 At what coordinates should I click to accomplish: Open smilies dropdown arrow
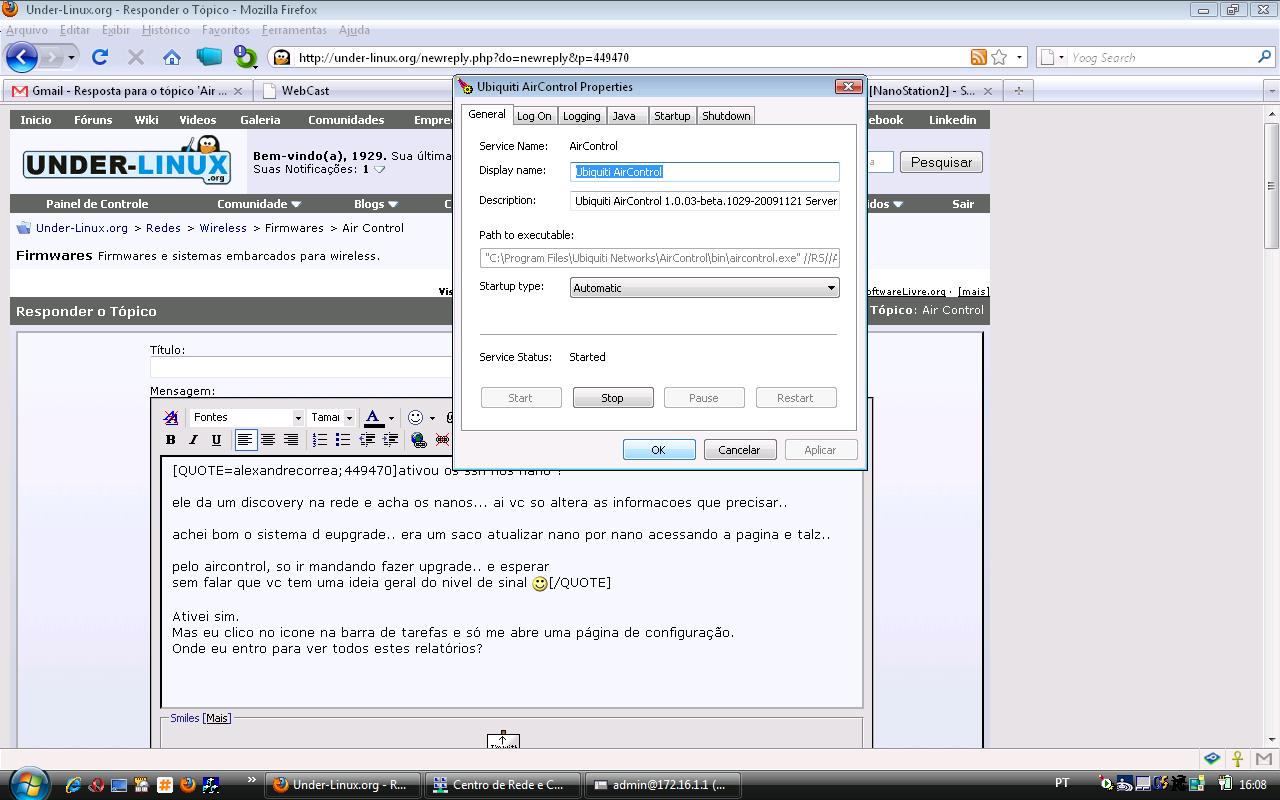[x=432, y=418]
